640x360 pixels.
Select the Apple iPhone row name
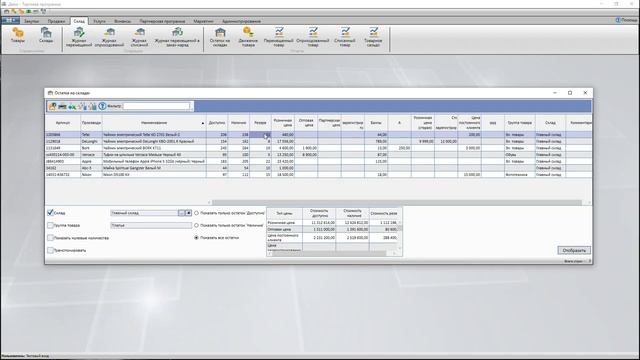coord(154,161)
